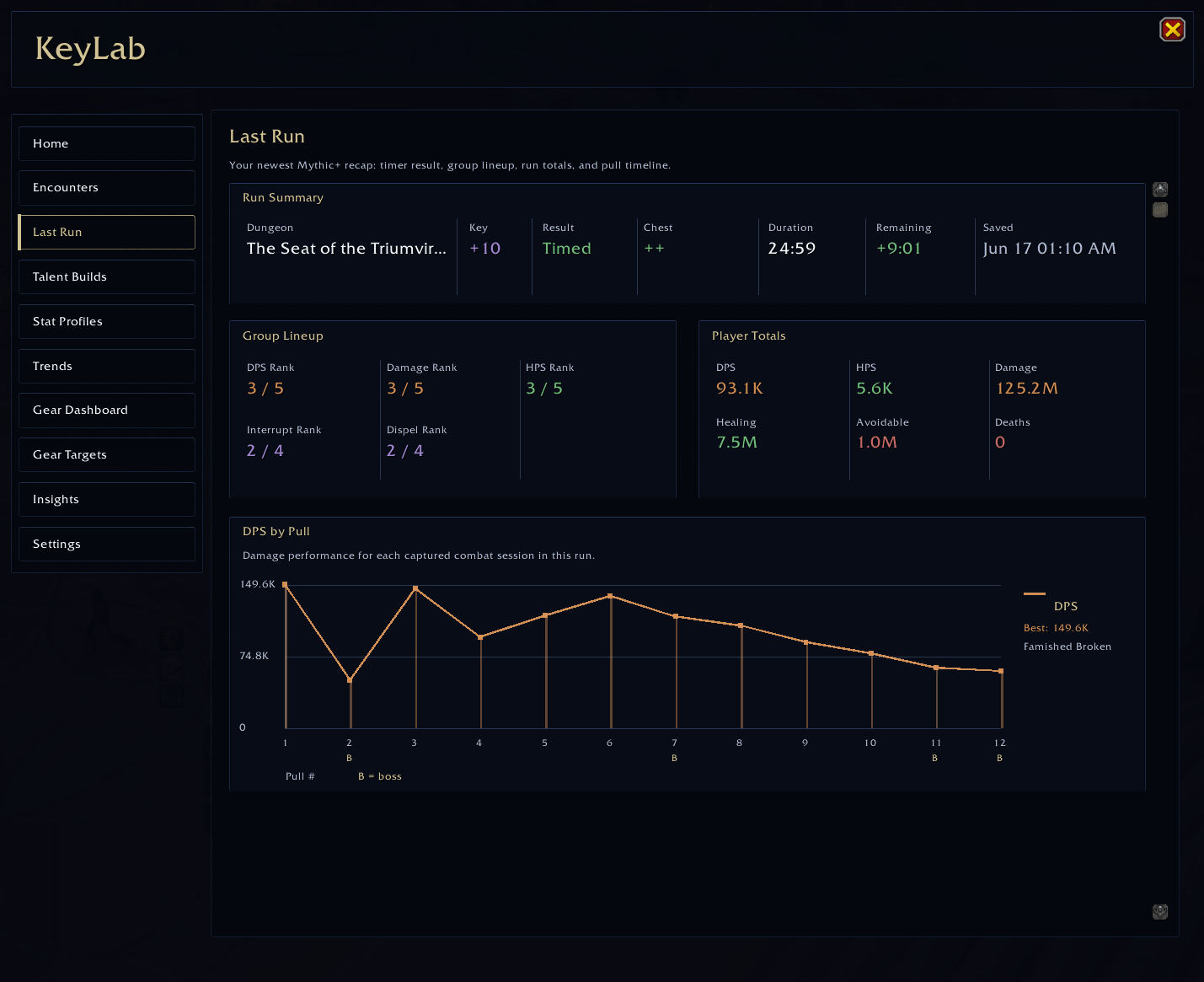Image resolution: width=1204 pixels, height=982 pixels.
Task: Select the pull 12 boss data point
Action: pos(1001,671)
